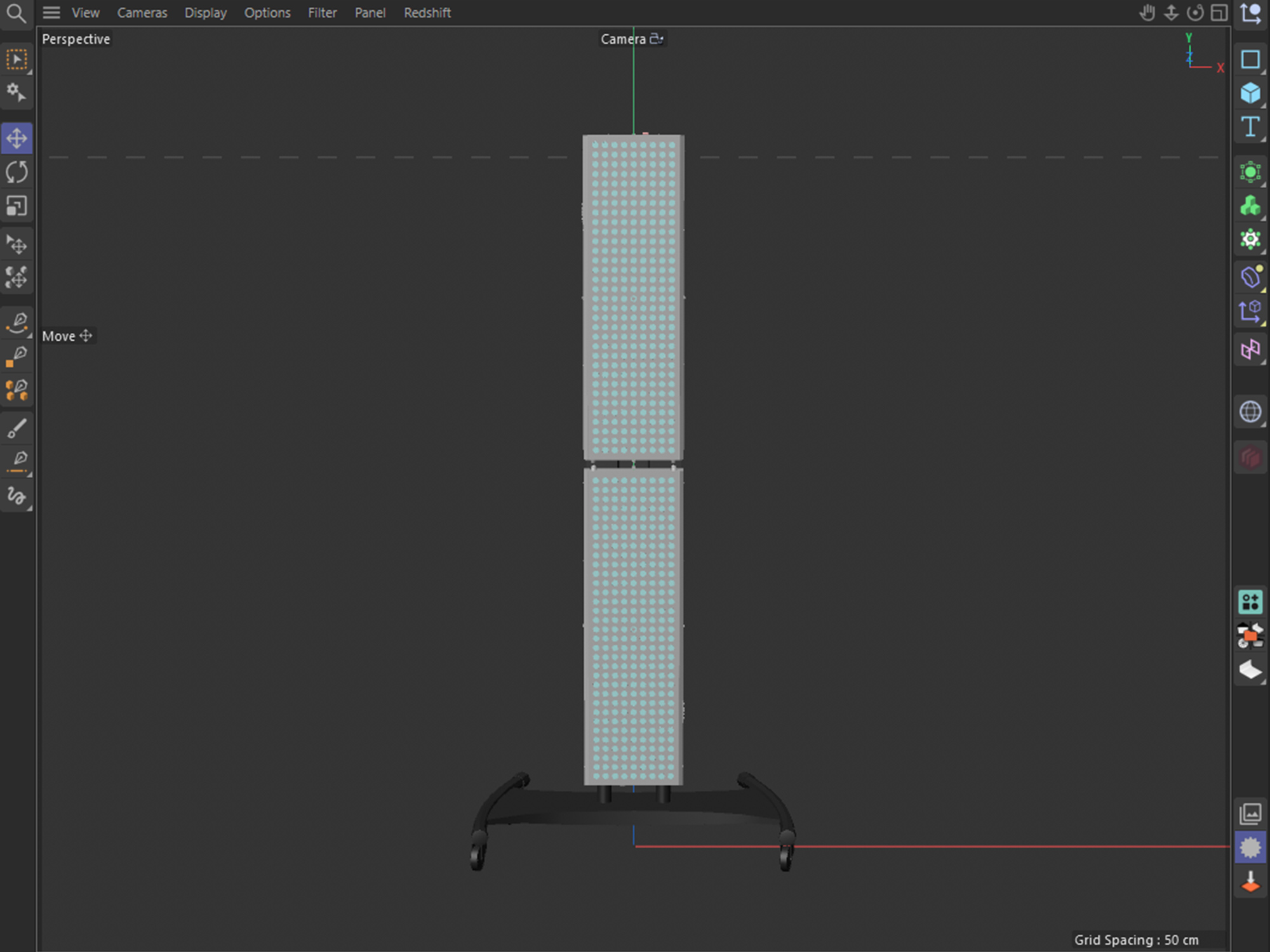Open the highlighted Render Settings gear

(1250, 848)
